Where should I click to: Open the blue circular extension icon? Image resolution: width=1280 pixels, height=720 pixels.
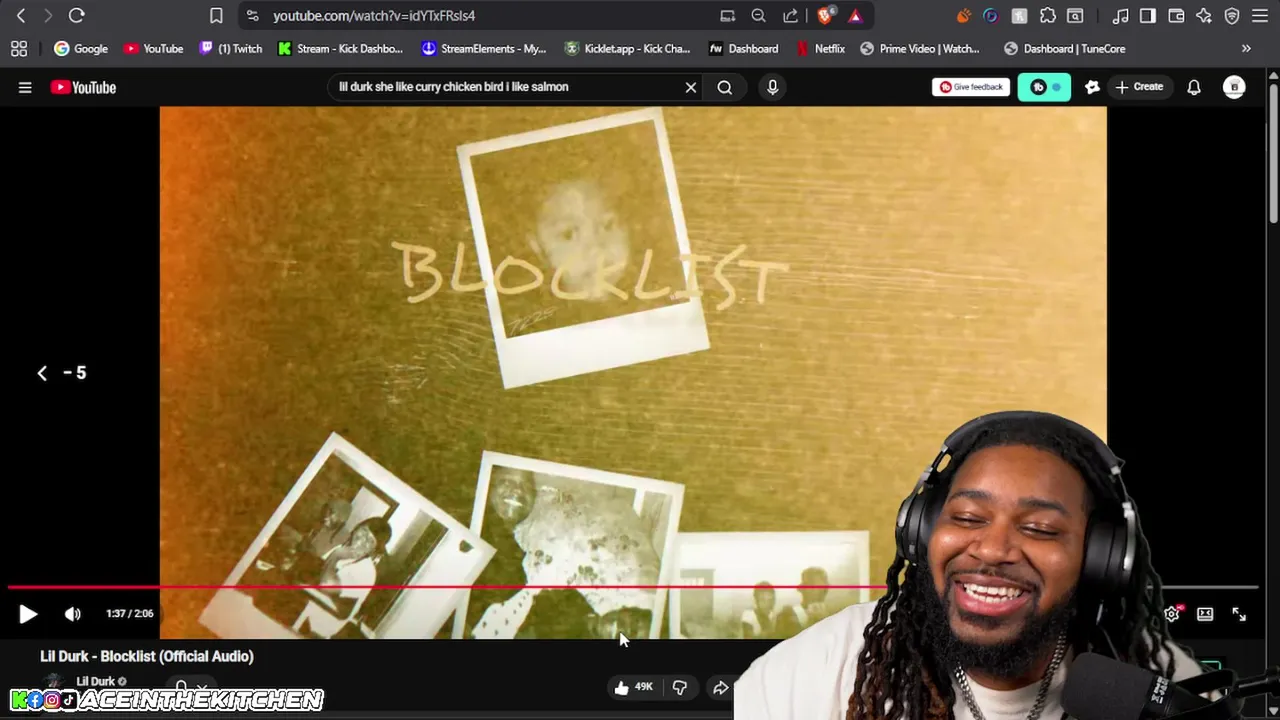point(991,16)
